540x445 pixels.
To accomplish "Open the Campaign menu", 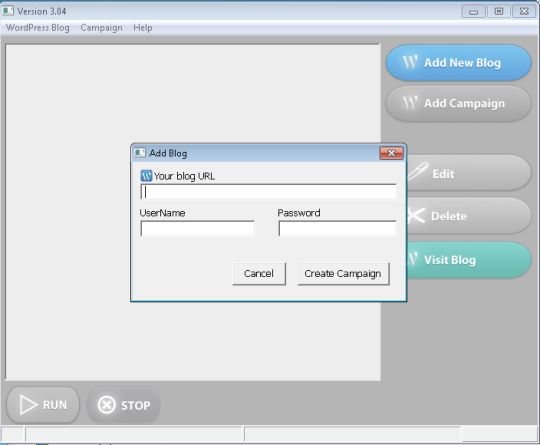I will (101, 28).
